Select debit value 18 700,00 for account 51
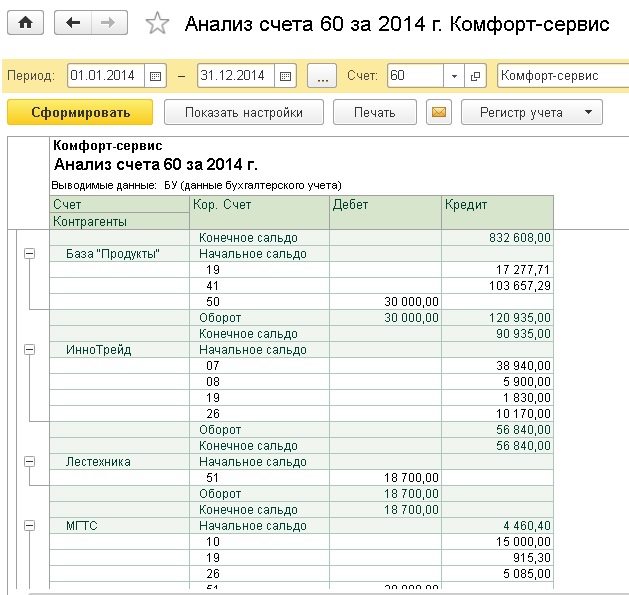Image resolution: width=629 pixels, height=595 pixels. tap(386, 477)
